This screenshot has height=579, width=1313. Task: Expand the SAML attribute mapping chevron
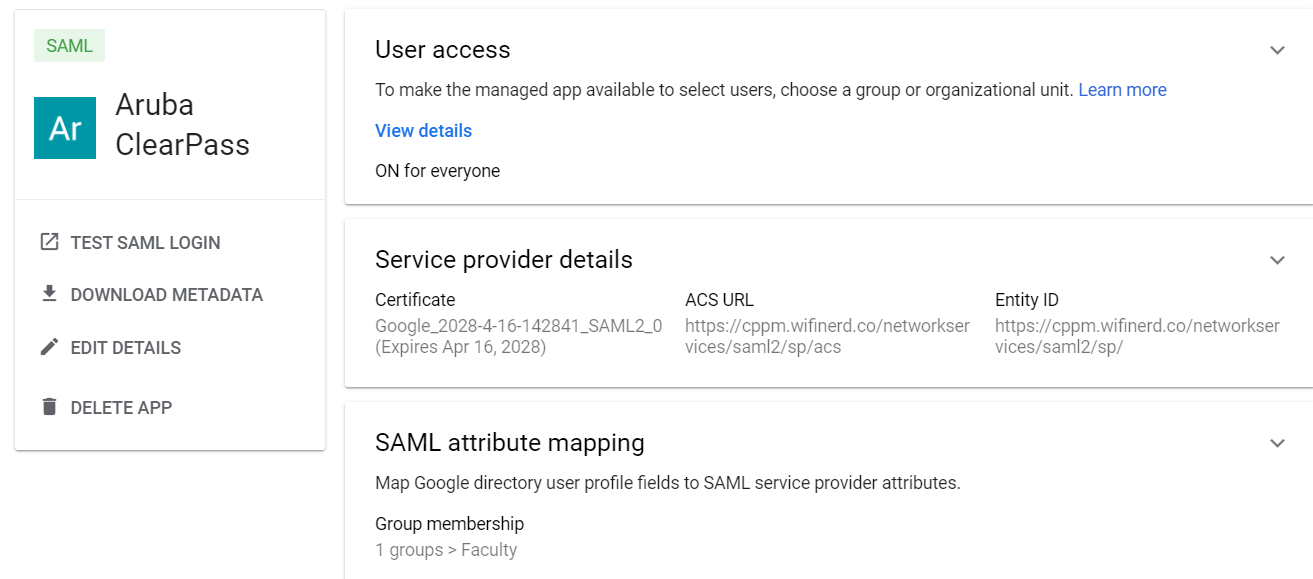[x=1277, y=443]
